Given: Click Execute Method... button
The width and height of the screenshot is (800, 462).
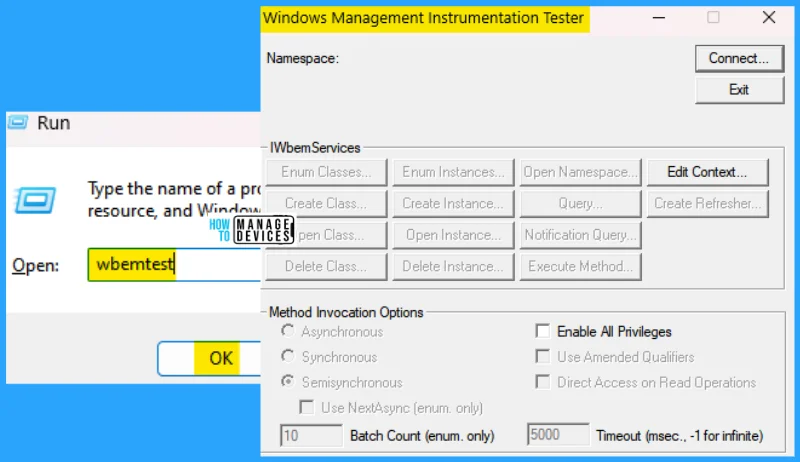Looking at the screenshot, I should pyautogui.click(x=580, y=266).
